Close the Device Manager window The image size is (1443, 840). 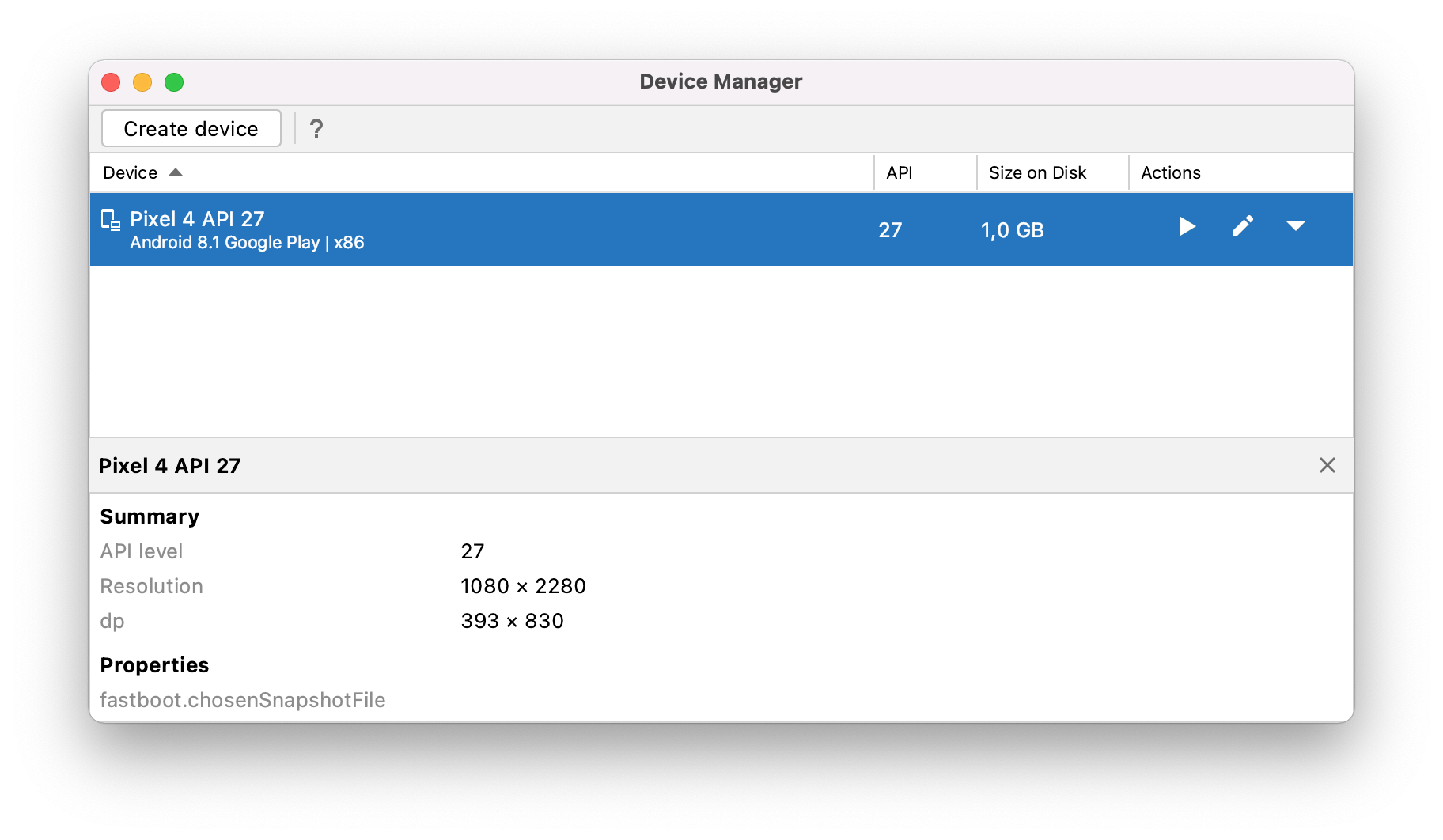tap(111, 82)
